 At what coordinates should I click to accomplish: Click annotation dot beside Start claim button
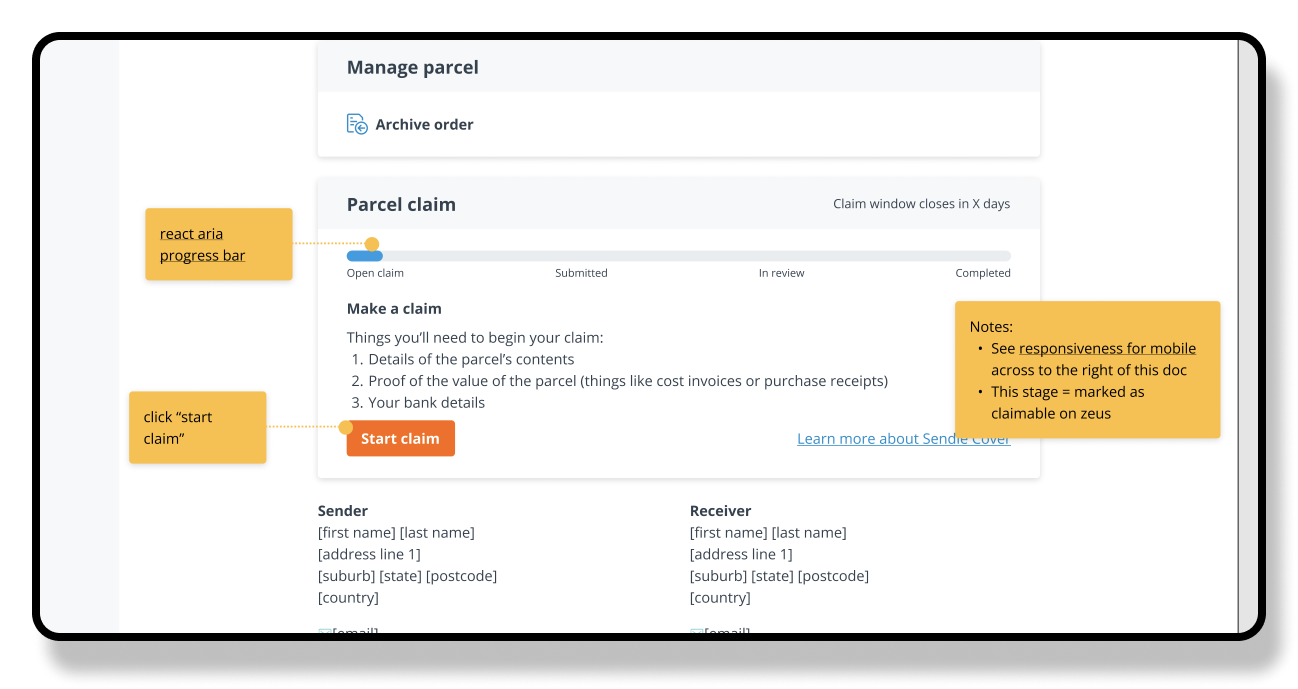(346, 427)
